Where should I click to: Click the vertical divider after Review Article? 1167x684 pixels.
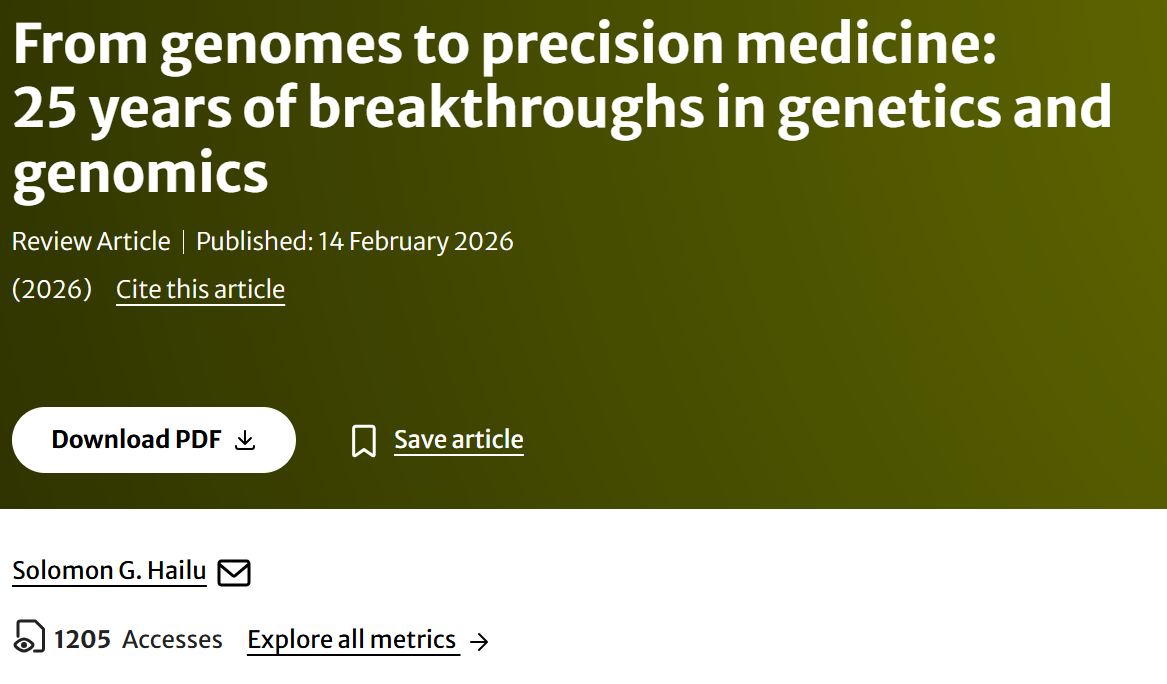click(x=183, y=242)
